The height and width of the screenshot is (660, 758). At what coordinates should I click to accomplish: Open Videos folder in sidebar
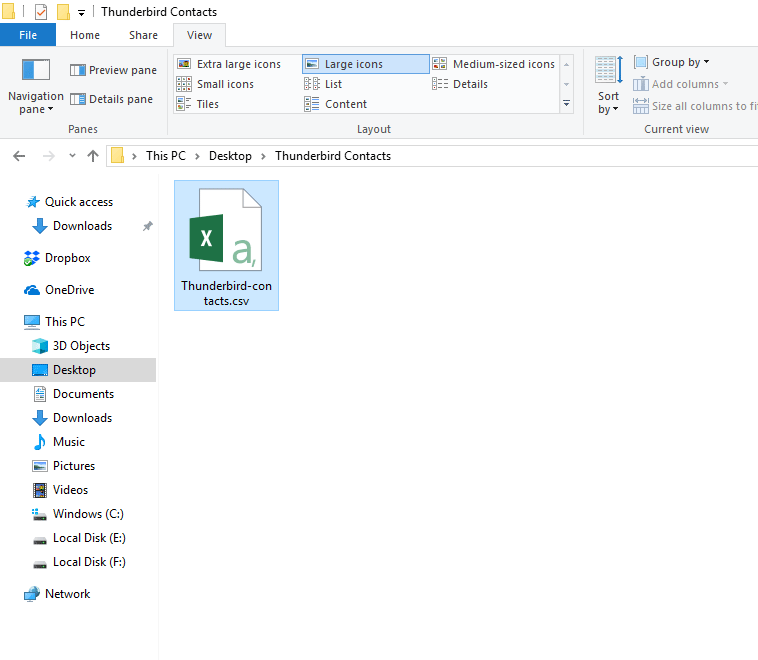click(x=60, y=490)
